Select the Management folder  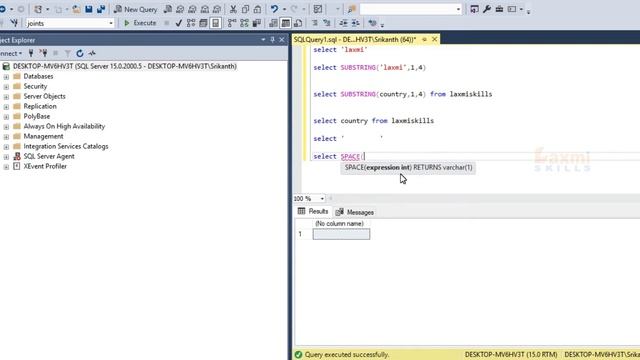43,136
